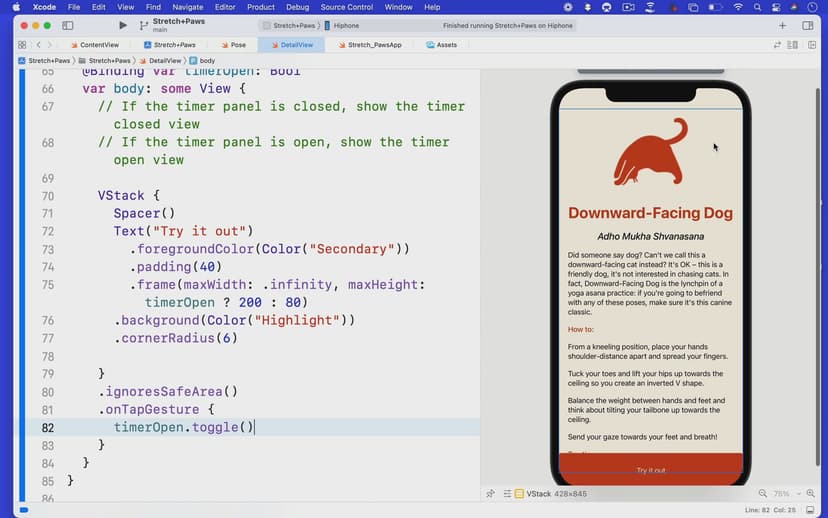Image resolution: width=828 pixels, height=518 pixels.
Task: Click the add library plus button
Action: coord(782,25)
